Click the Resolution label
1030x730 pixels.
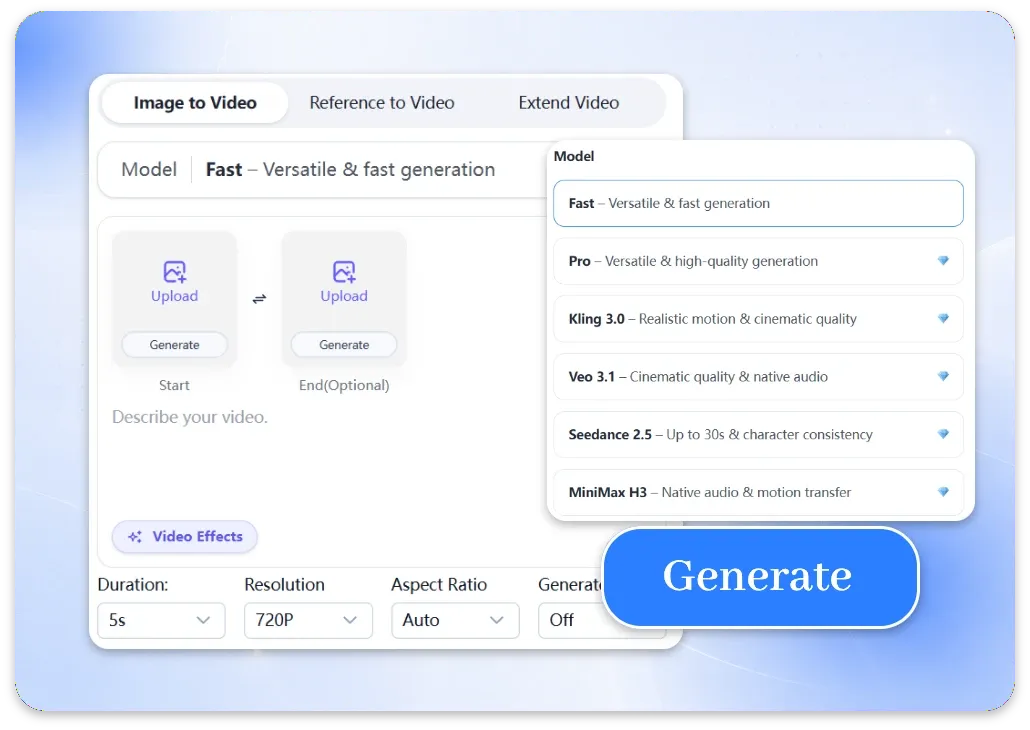pos(284,585)
